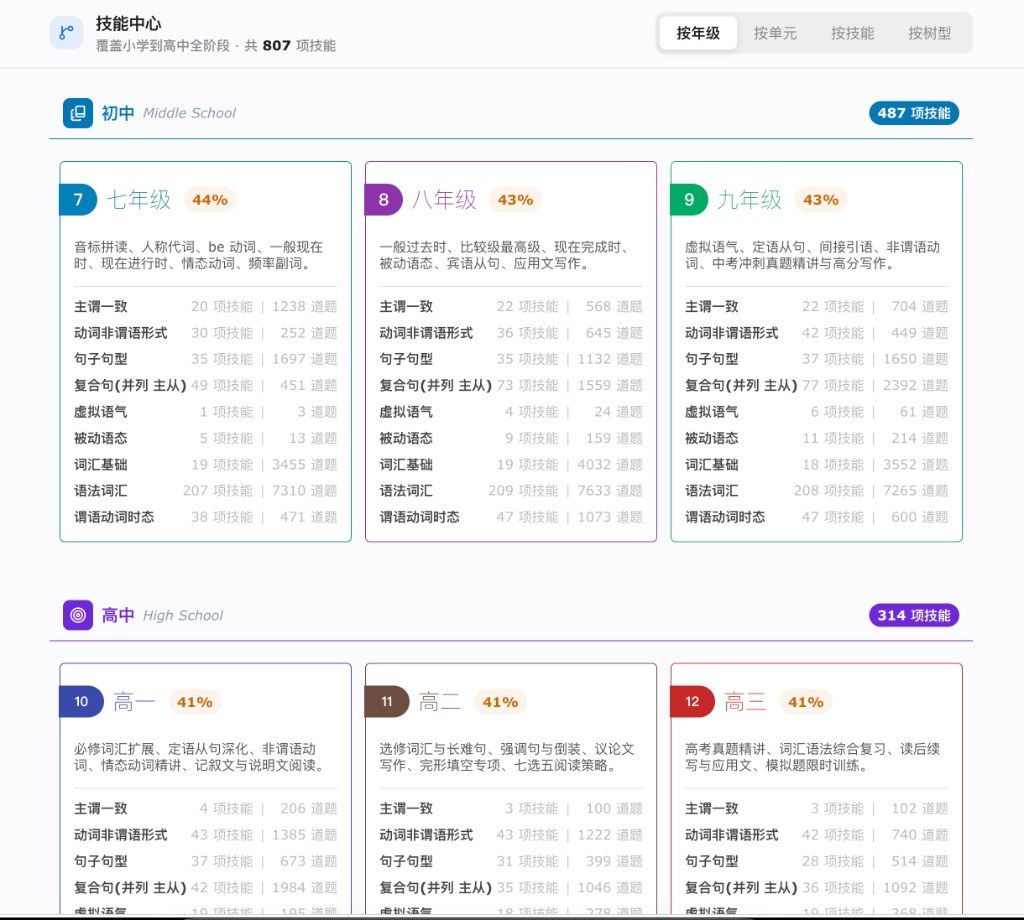
Task: Select 被动语态 row in 七年级 card
Action: [206, 438]
